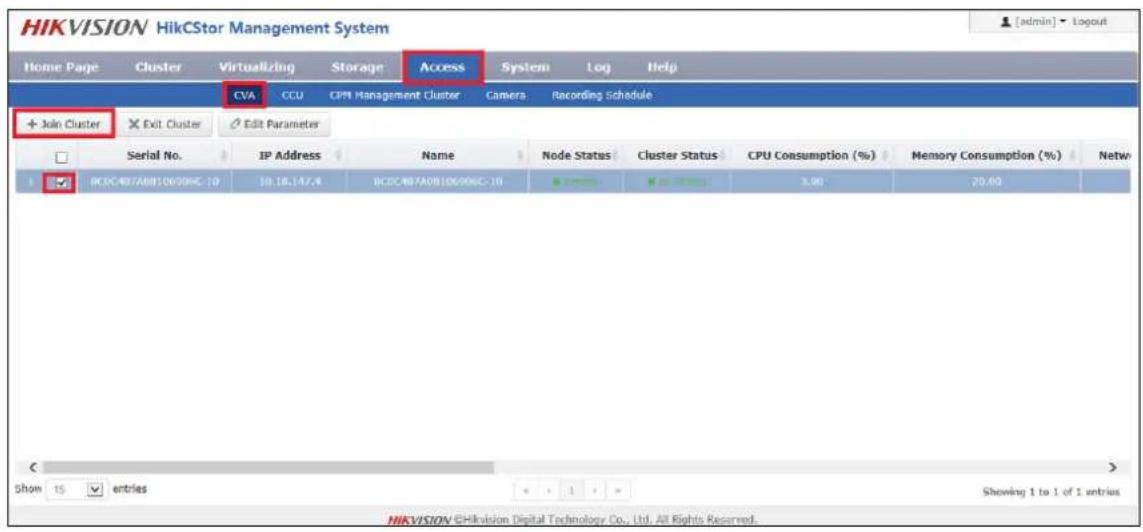This screenshot has width=1143, height=532.
Task: Click the Exit Cluster button
Action: [165, 124]
